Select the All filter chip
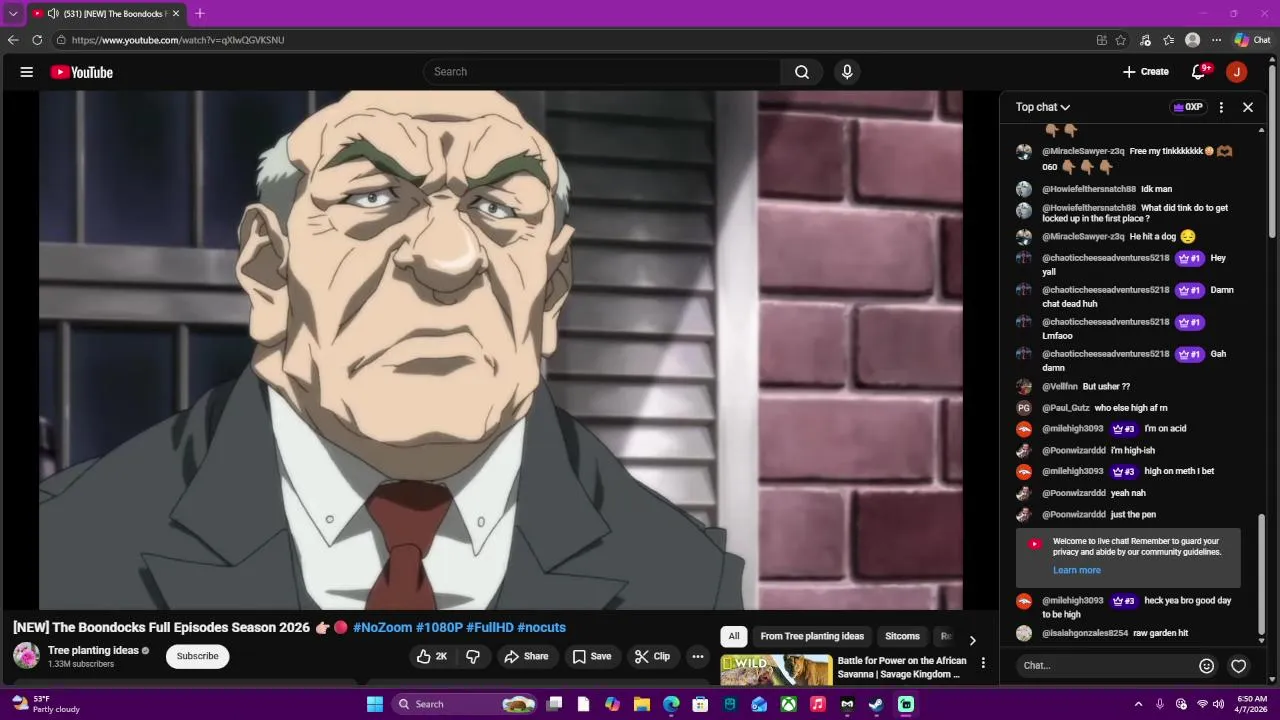The width and height of the screenshot is (1280, 720). [734, 636]
